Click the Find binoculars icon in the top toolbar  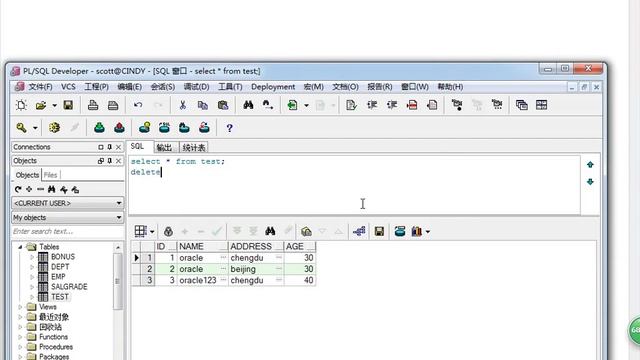(248, 105)
